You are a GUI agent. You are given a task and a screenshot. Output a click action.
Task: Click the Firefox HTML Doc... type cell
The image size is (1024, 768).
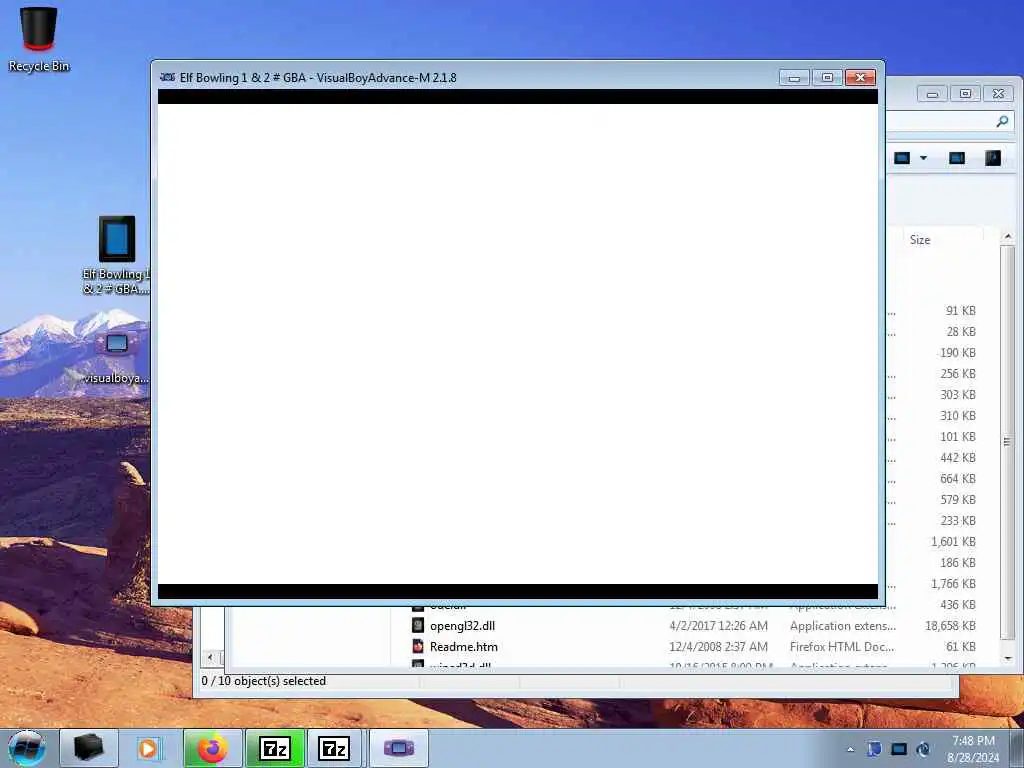click(x=842, y=647)
